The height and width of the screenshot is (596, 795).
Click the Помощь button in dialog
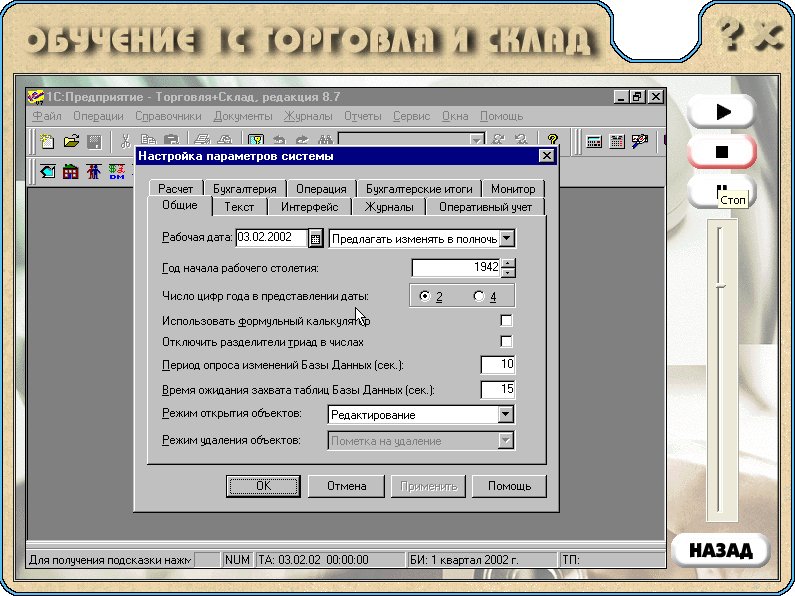point(509,486)
